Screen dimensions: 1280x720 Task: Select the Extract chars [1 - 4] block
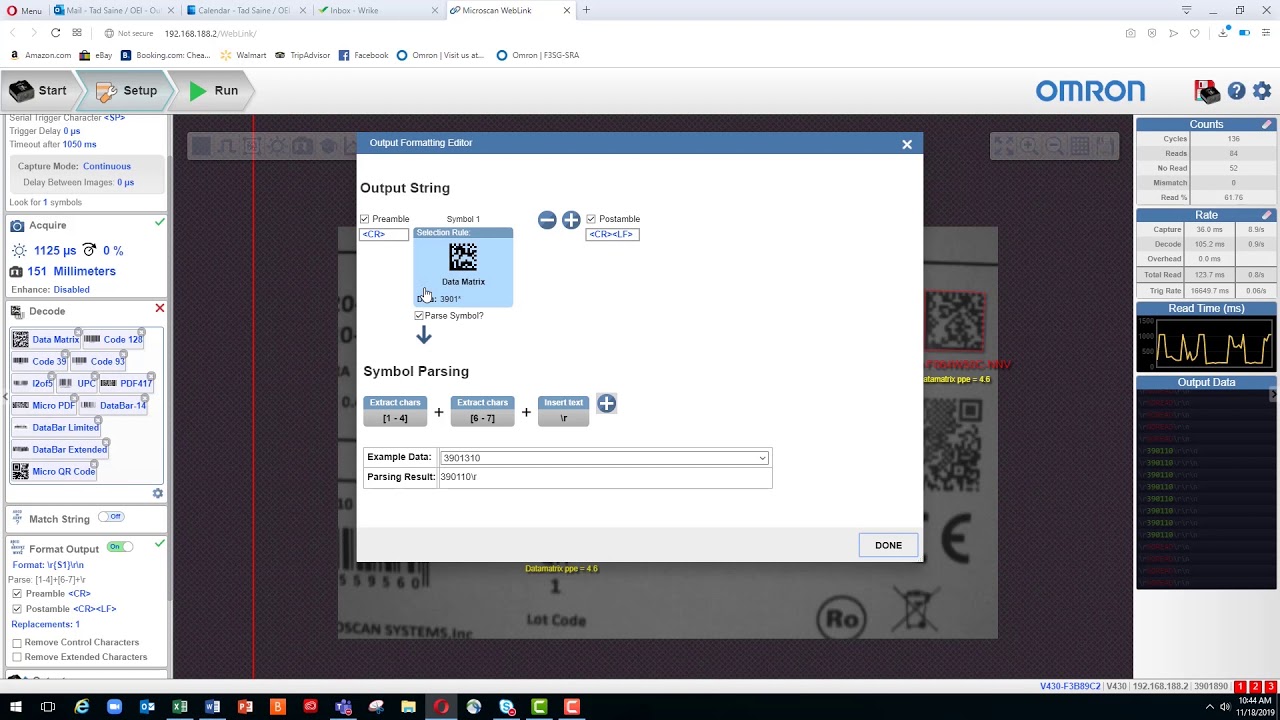(x=395, y=411)
